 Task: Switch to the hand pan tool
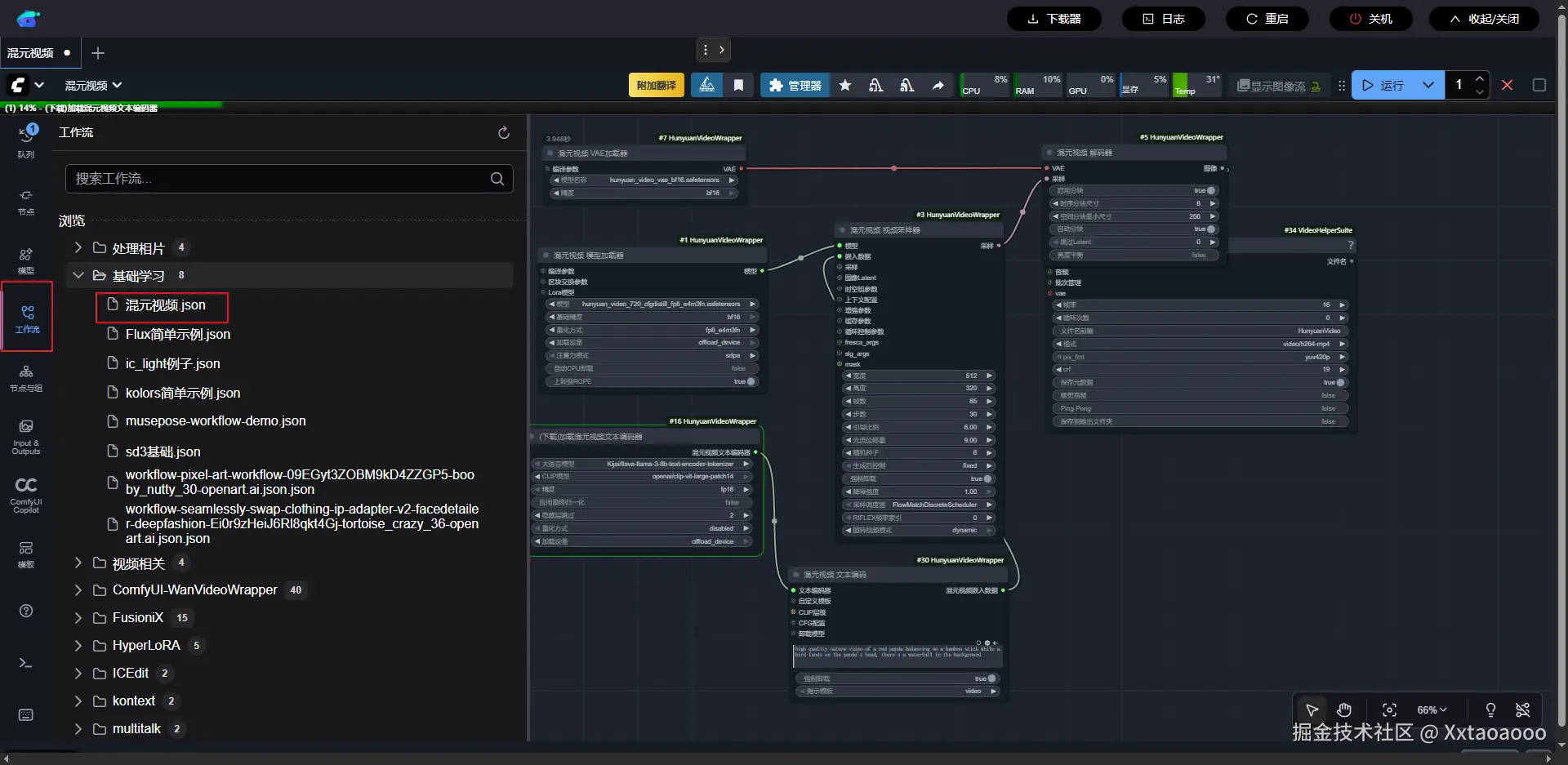1344,709
